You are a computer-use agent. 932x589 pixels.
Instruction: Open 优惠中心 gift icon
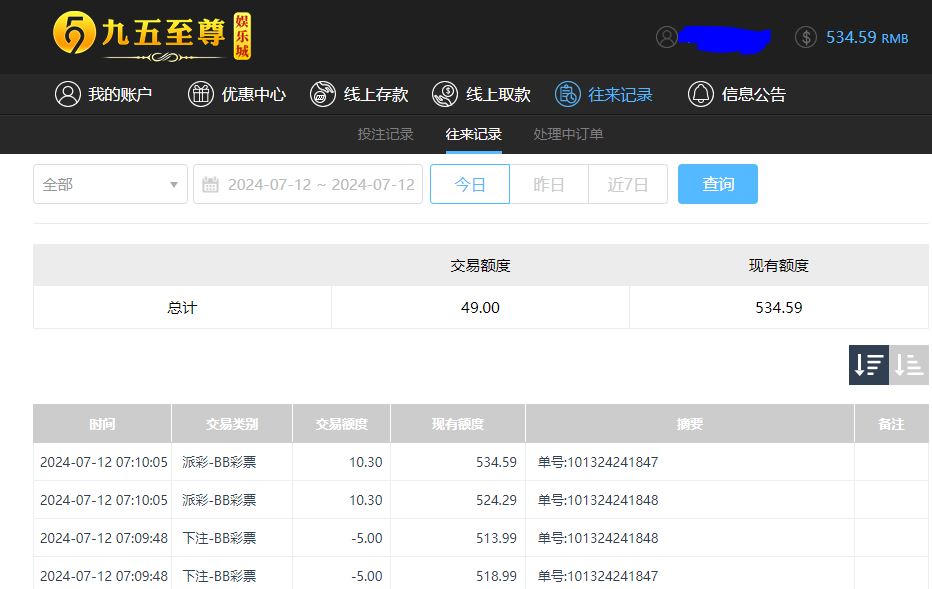click(x=201, y=94)
